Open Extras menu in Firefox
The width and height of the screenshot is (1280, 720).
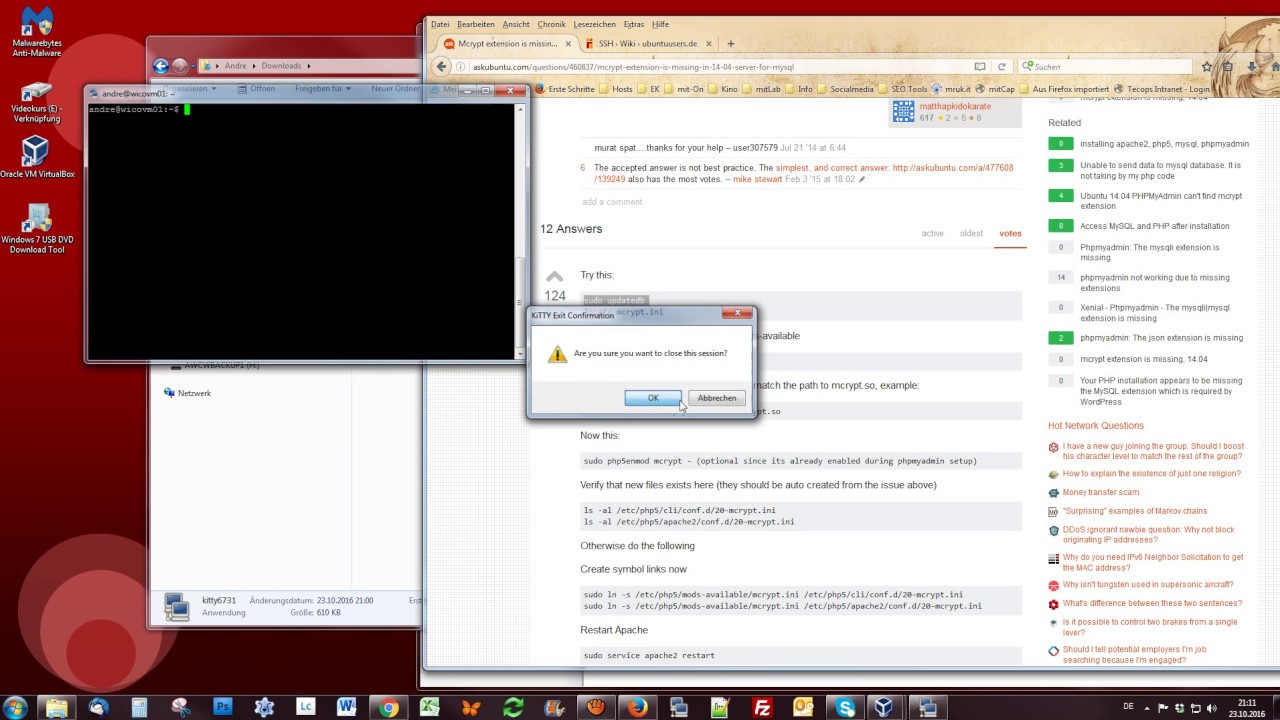pyautogui.click(x=634, y=24)
